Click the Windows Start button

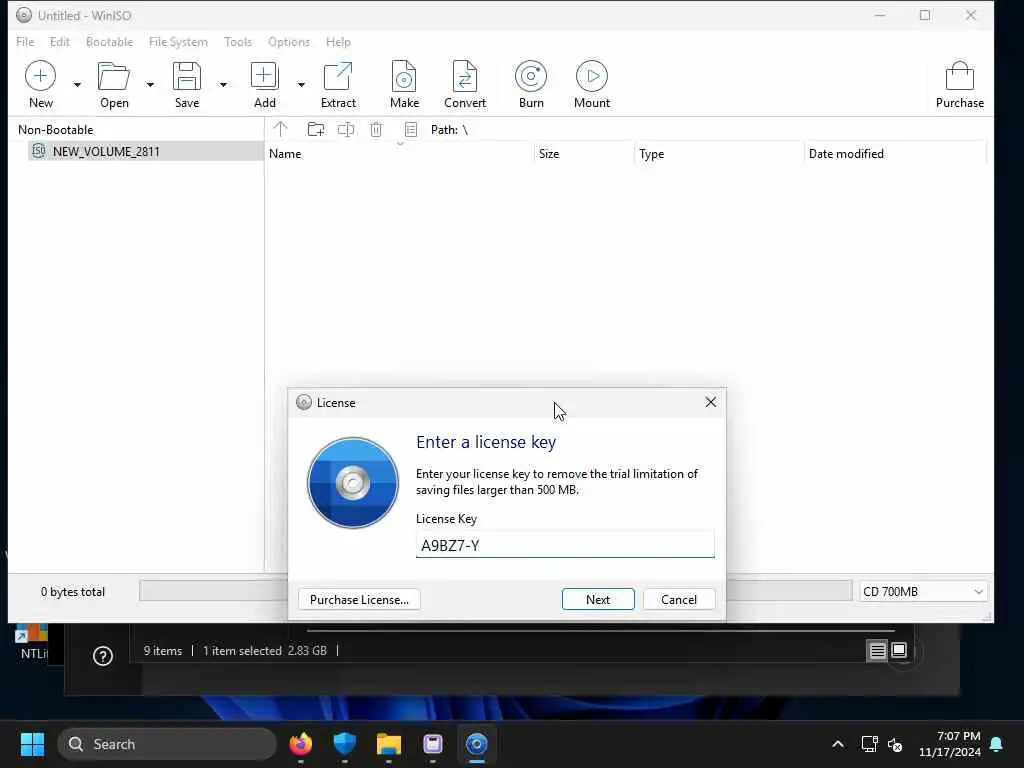(32, 744)
